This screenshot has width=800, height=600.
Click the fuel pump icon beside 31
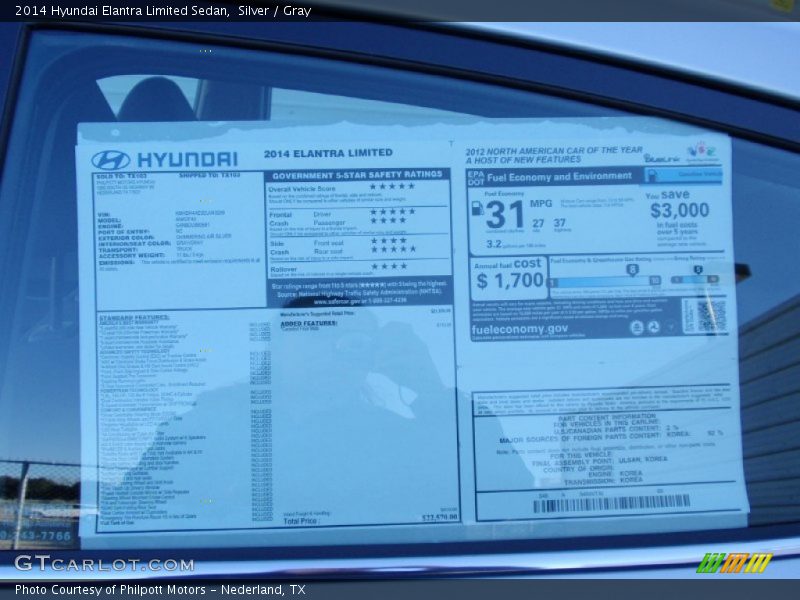pos(477,208)
